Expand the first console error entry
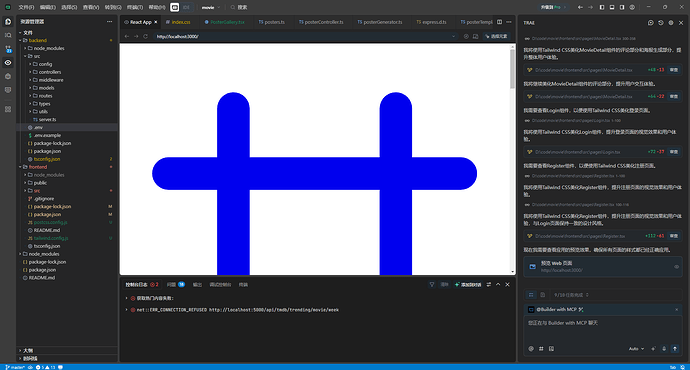690x370 pixels. coord(126,298)
